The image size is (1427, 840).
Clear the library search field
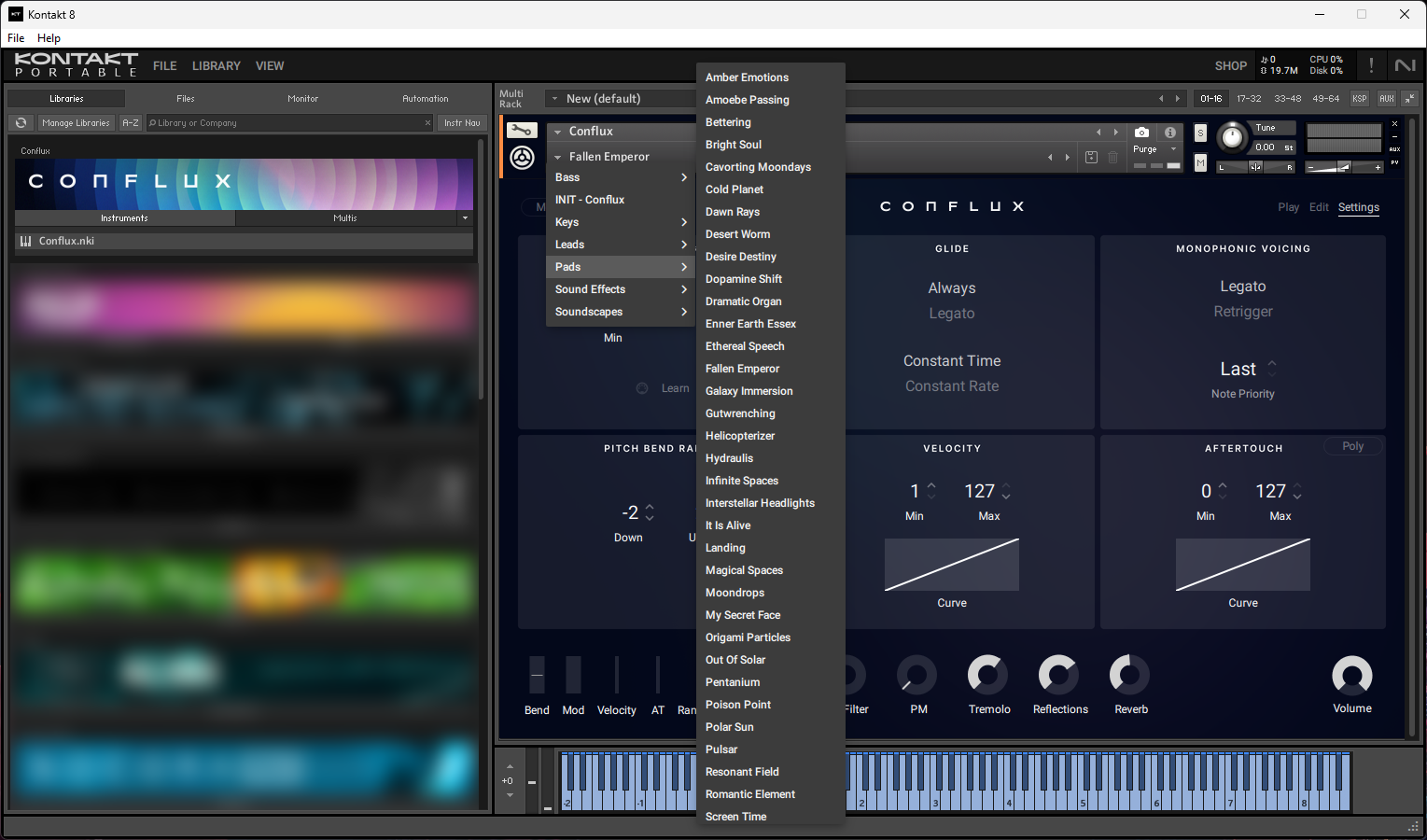[x=427, y=123]
